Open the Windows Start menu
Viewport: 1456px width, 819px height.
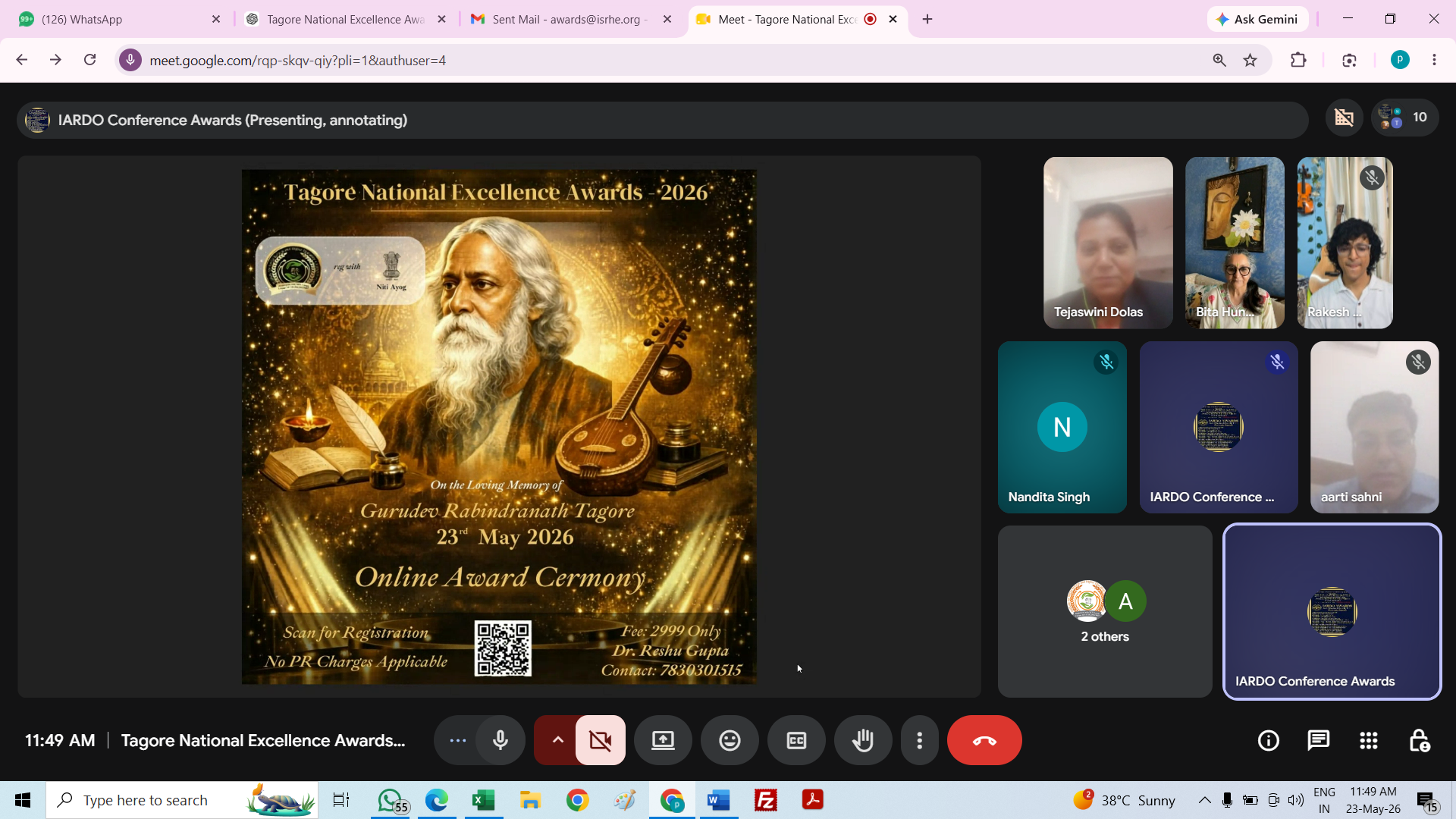pyautogui.click(x=23, y=800)
